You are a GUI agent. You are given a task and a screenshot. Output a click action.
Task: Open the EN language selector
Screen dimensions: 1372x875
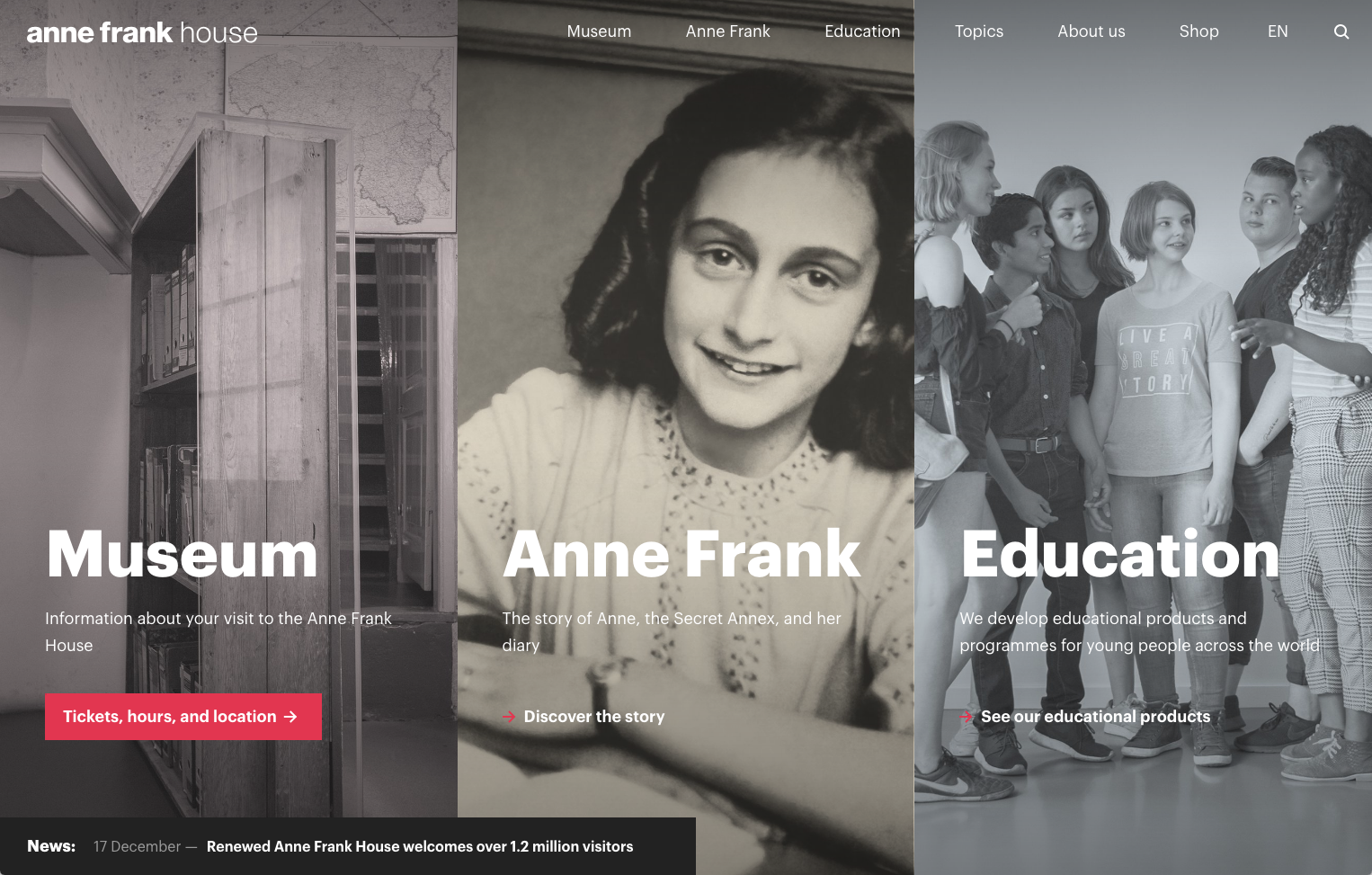(1278, 31)
